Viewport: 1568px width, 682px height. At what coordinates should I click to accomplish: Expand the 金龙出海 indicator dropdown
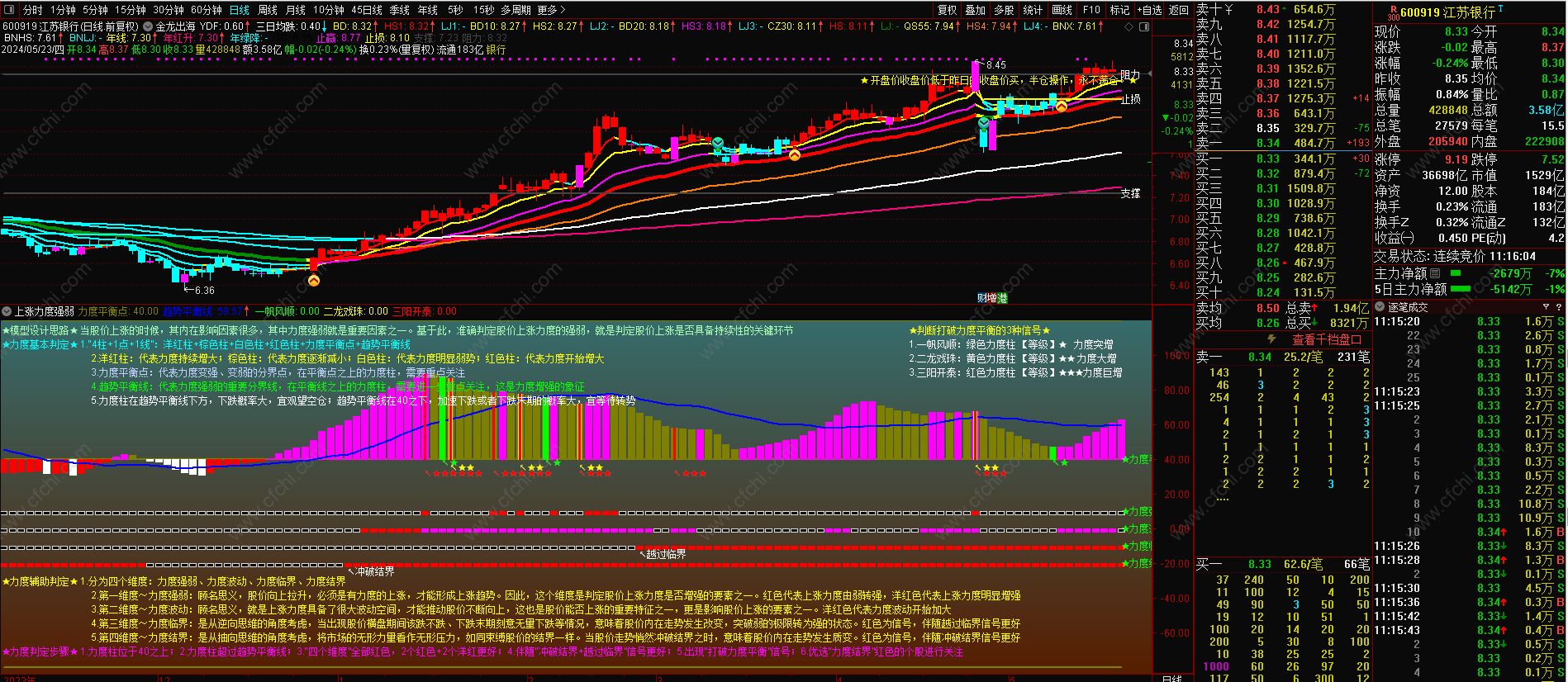[149, 26]
